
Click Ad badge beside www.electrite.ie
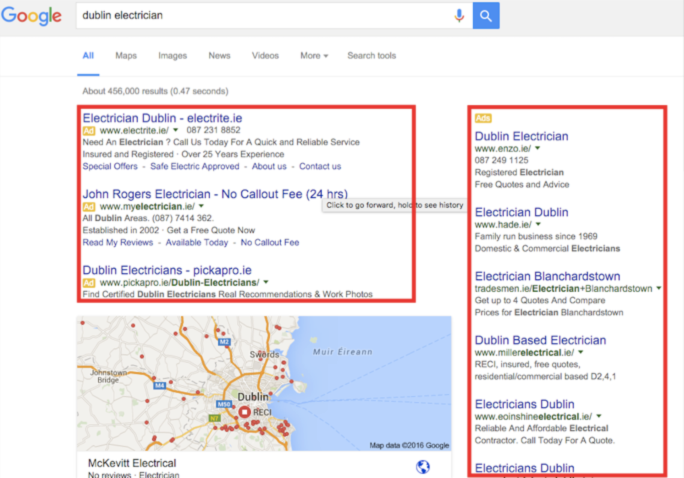89,130
